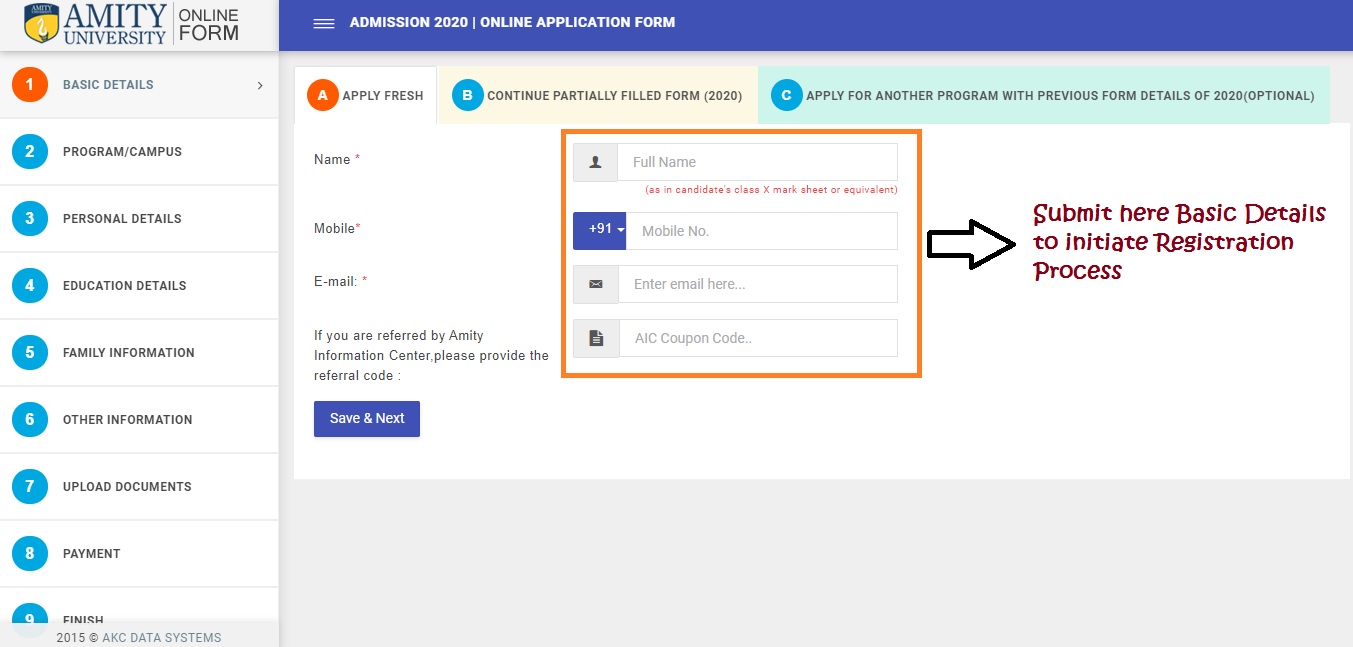Click the envelope icon beside email field

click(596, 284)
